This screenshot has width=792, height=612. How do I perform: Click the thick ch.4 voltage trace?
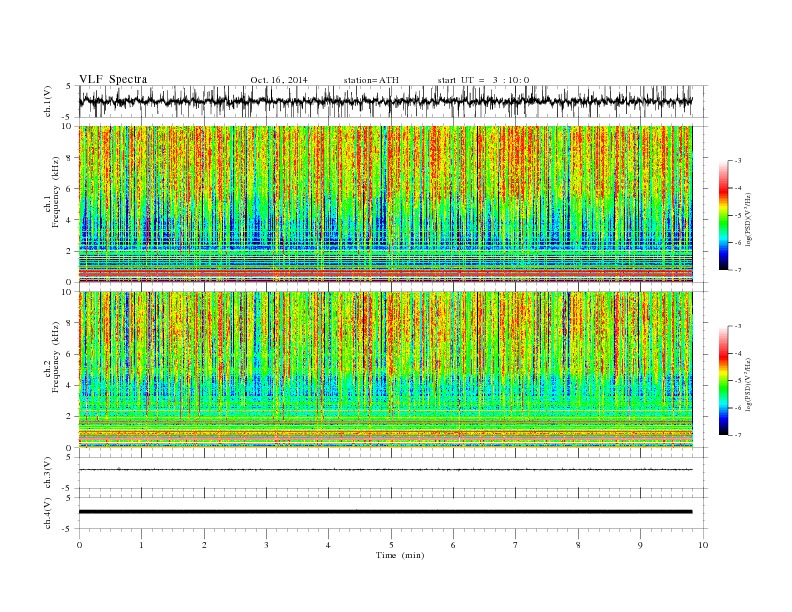tap(386, 512)
